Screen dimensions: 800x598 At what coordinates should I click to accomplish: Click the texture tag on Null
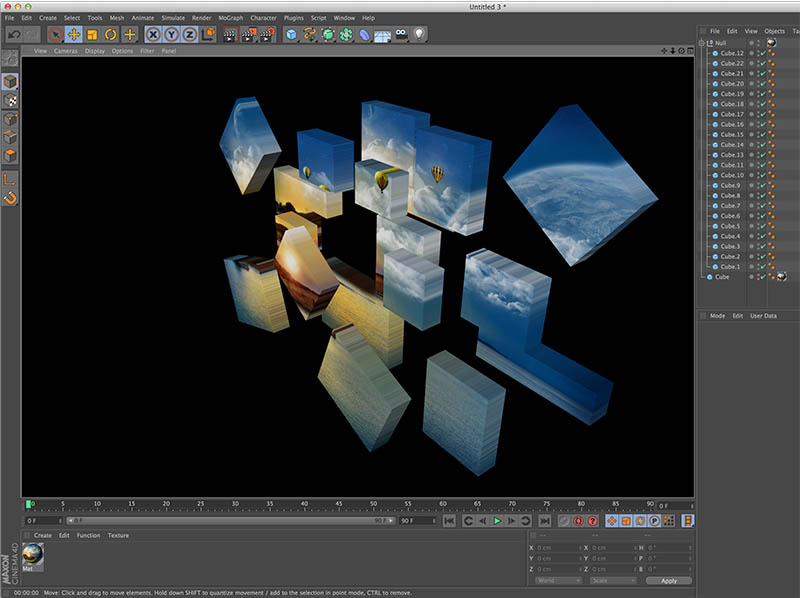[x=771, y=43]
